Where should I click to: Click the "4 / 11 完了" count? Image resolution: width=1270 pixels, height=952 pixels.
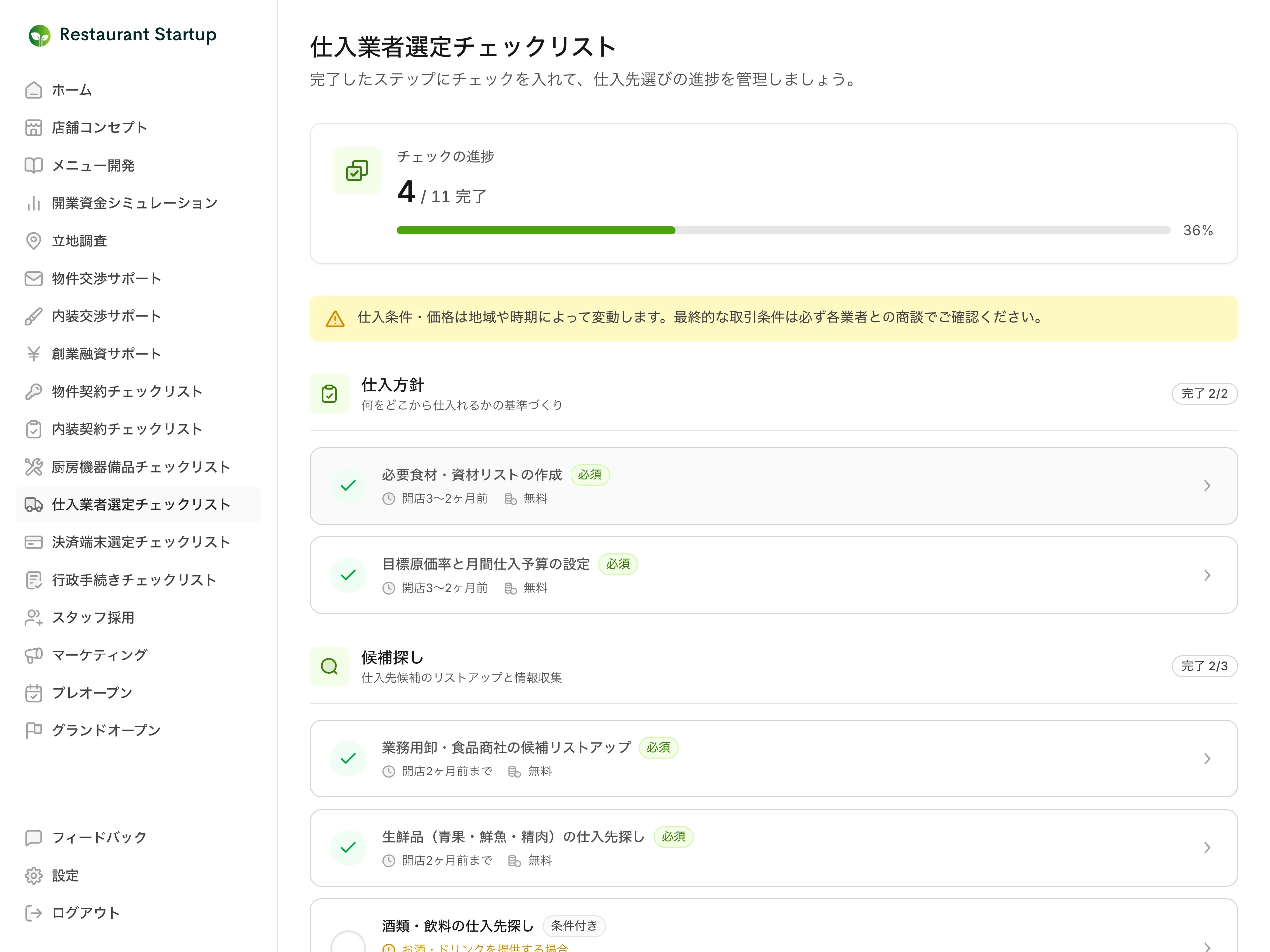pyautogui.click(x=442, y=192)
